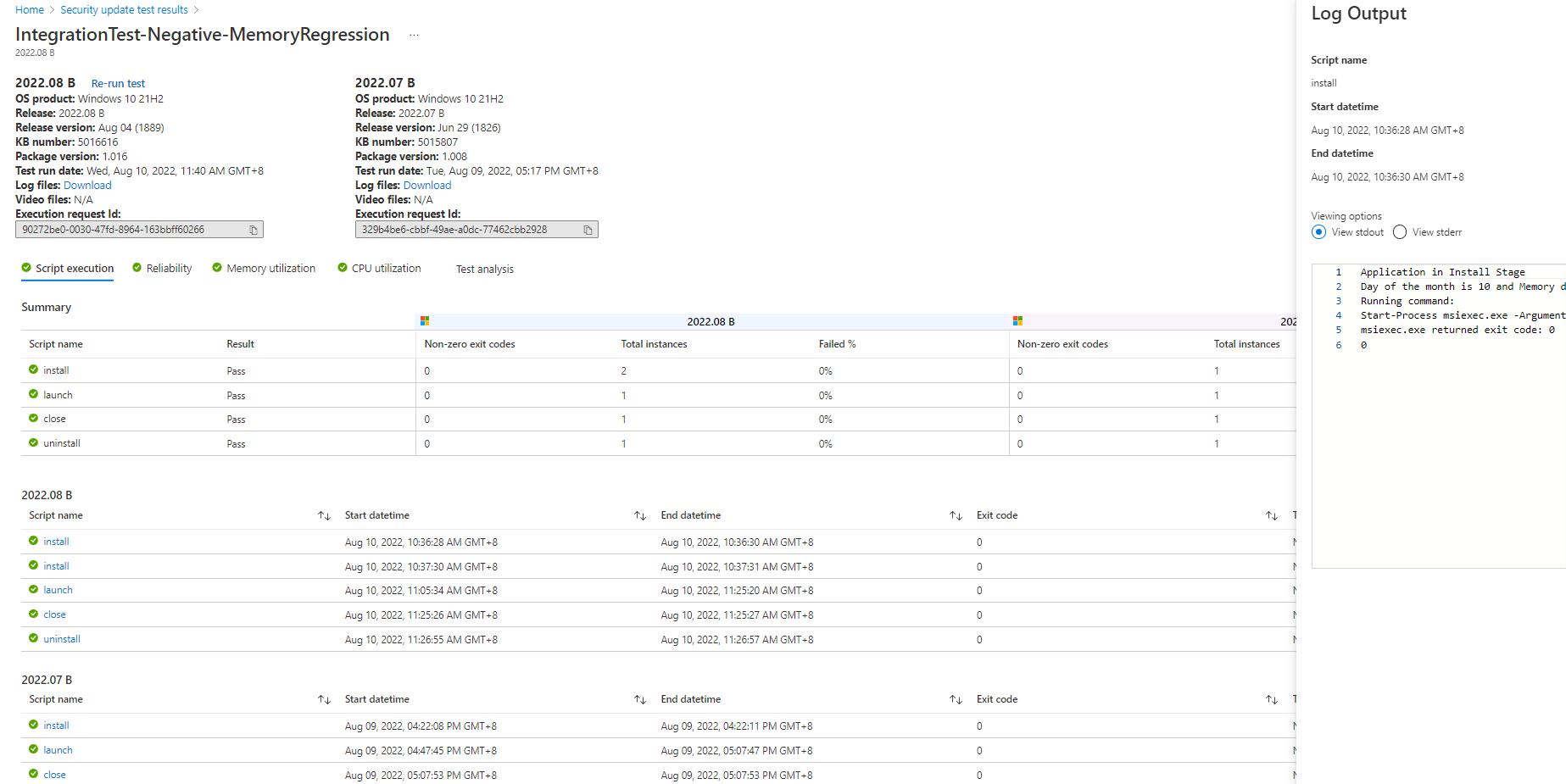Viewport: 1566px width, 784px height.
Task: Download log files for 2022.08 B
Action: (x=87, y=186)
